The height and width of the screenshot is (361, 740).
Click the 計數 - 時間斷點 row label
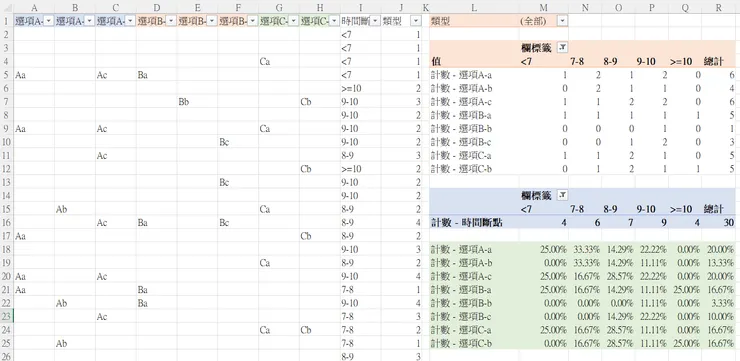pos(467,223)
